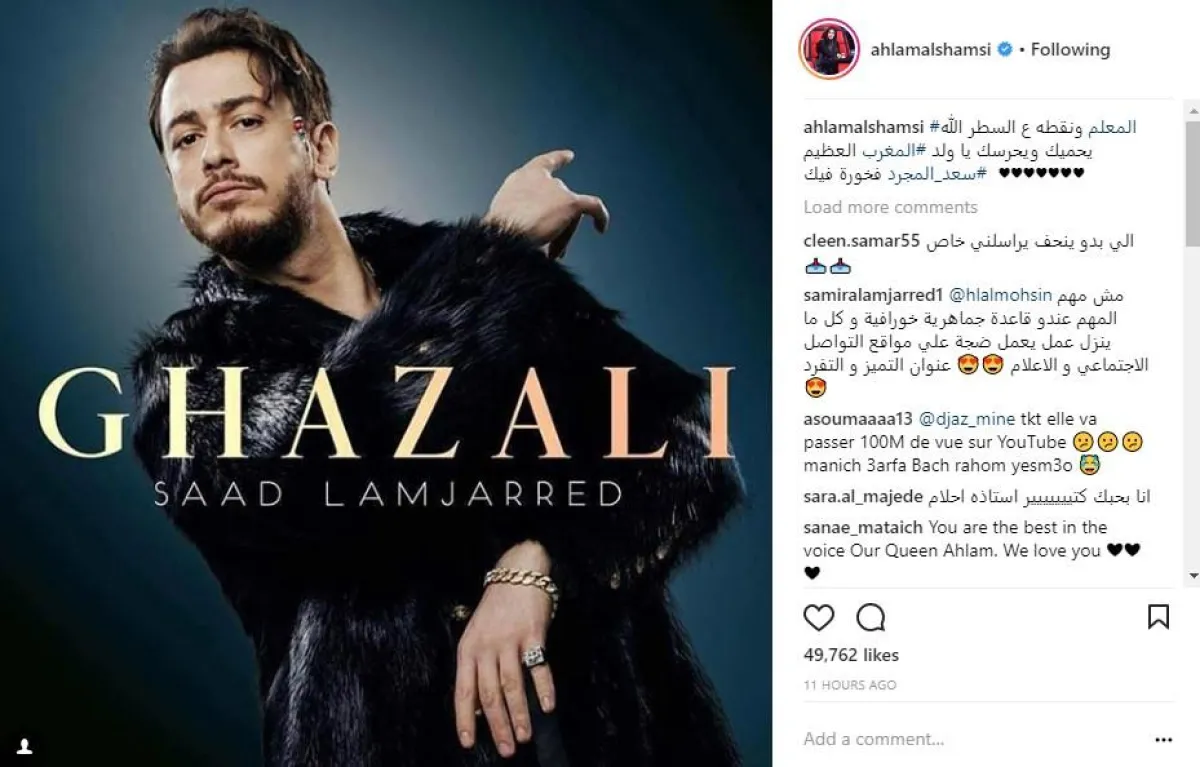Like the post with the heart icon
The height and width of the screenshot is (767, 1200).
click(x=818, y=617)
